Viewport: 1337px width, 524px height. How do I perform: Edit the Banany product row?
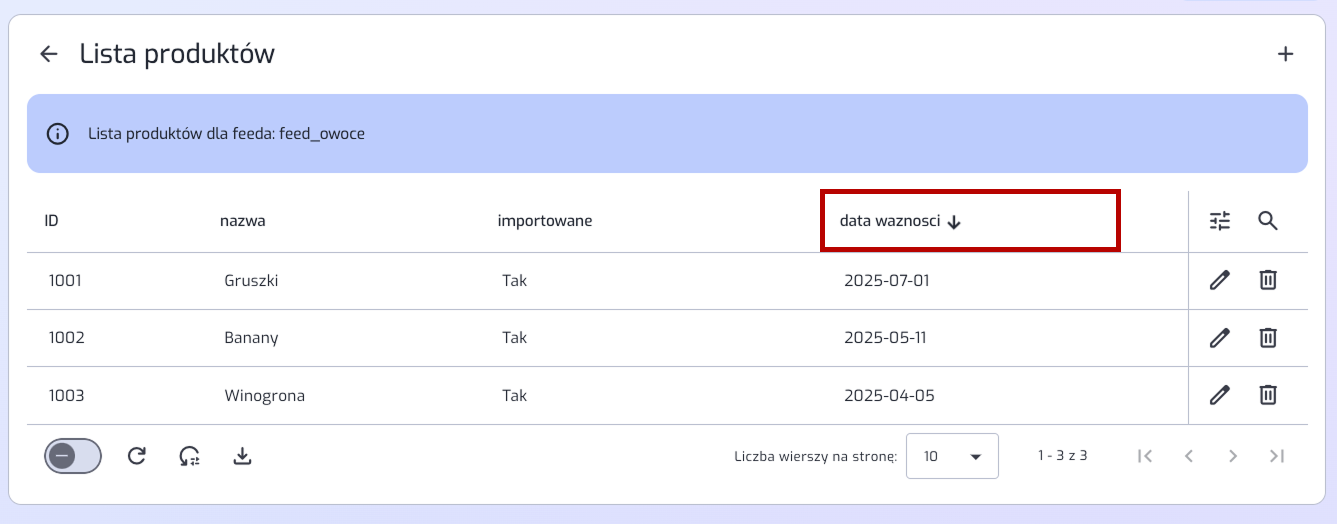1219,338
